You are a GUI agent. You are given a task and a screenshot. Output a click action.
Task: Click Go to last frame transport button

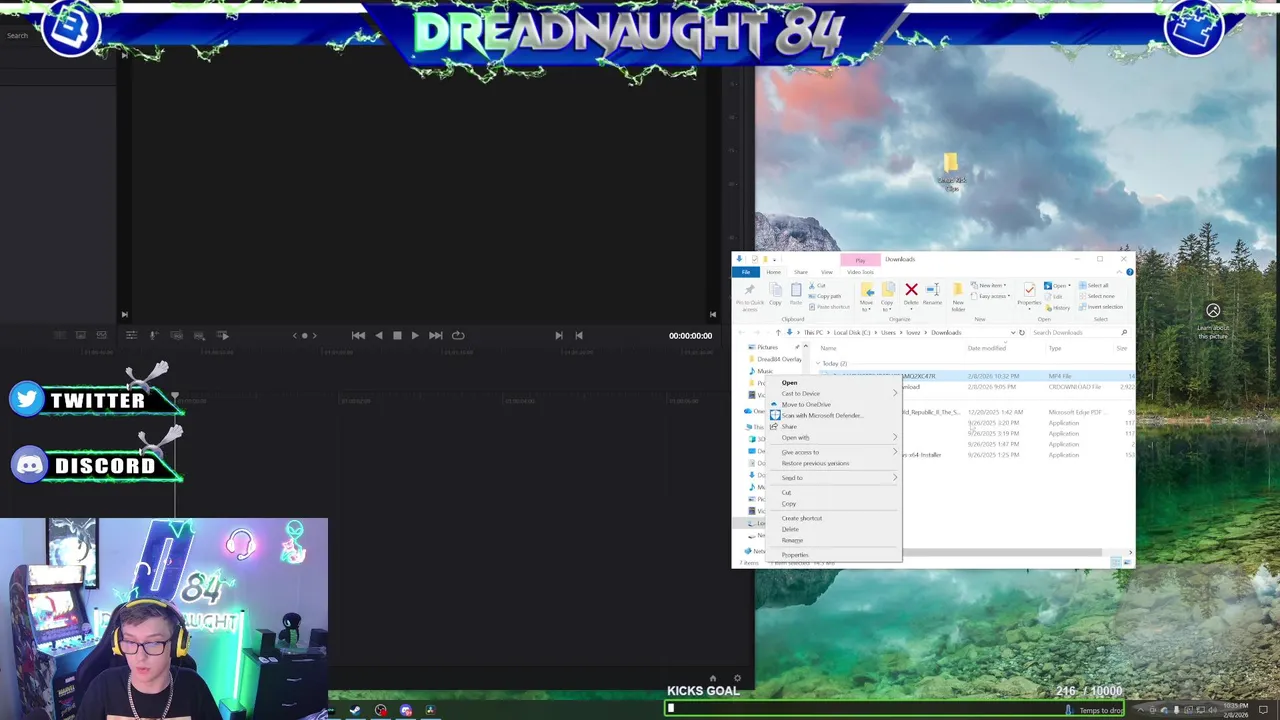click(x=436, y=335)
